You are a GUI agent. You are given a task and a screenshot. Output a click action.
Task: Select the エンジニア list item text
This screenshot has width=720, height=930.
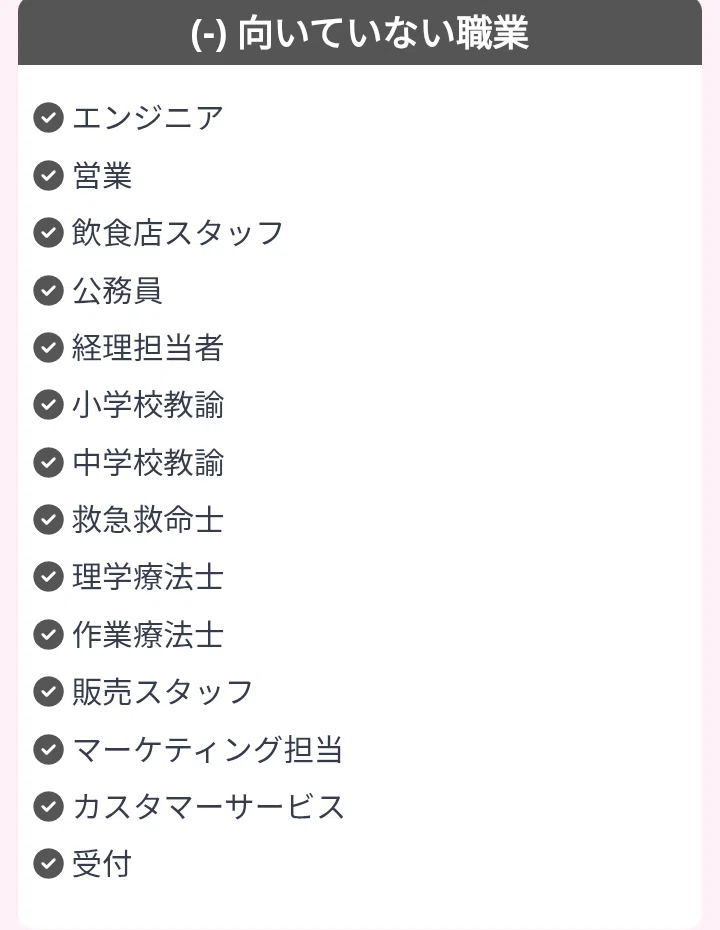point(148,118)
